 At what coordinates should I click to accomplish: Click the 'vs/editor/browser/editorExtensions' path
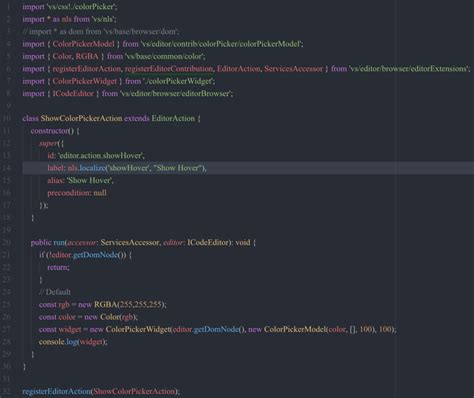(x=409, y=69)
